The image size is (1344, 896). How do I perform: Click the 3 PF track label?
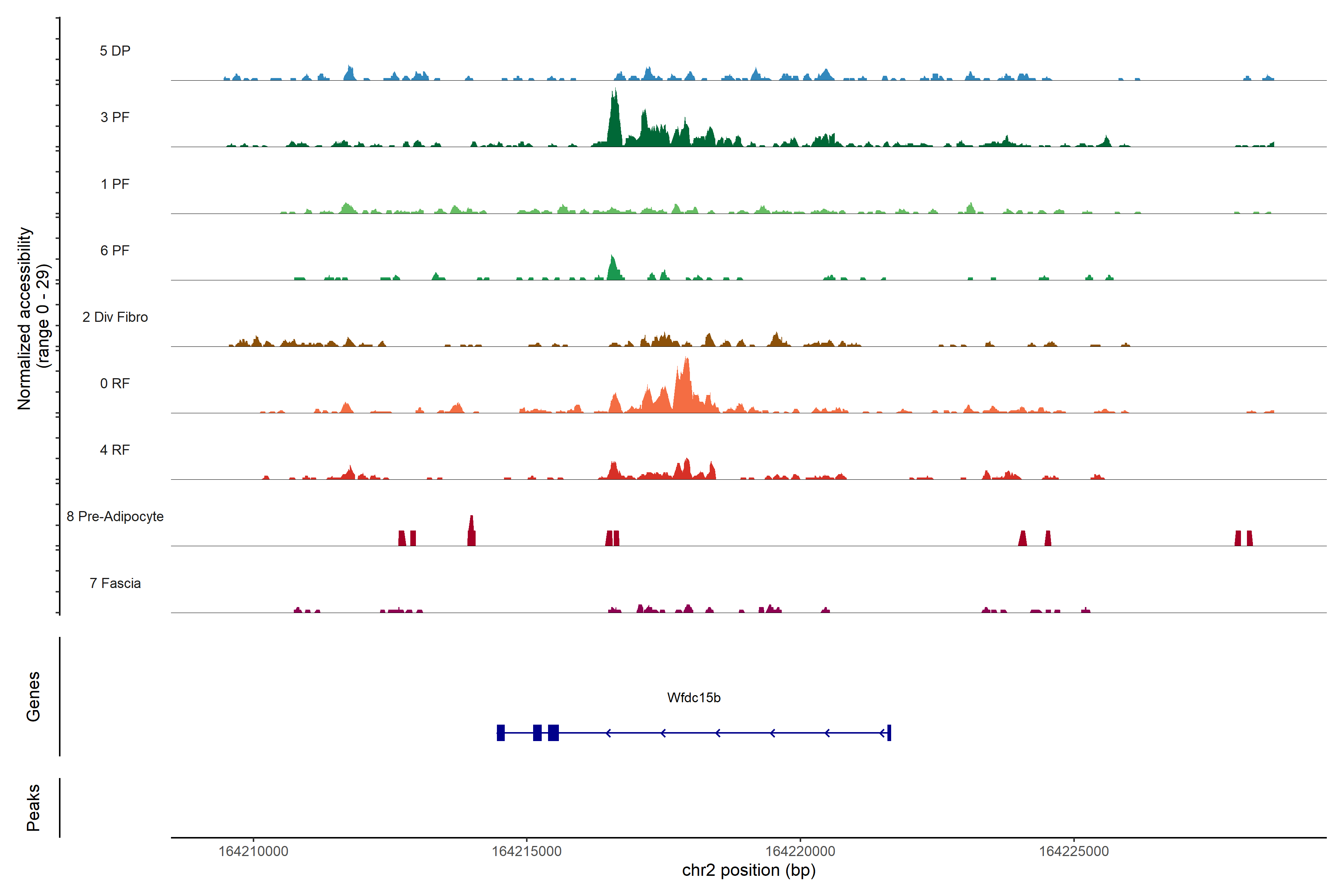[x=115, y=117]
